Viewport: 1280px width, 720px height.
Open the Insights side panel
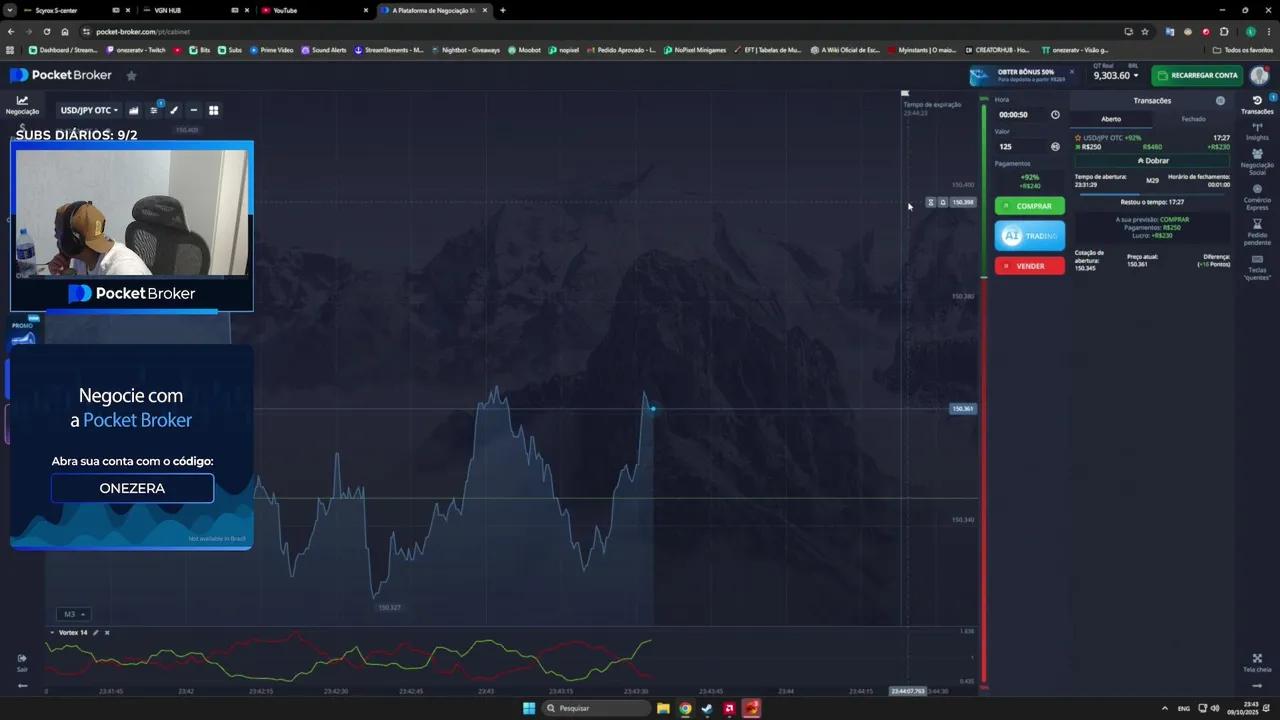point(1257,131)
